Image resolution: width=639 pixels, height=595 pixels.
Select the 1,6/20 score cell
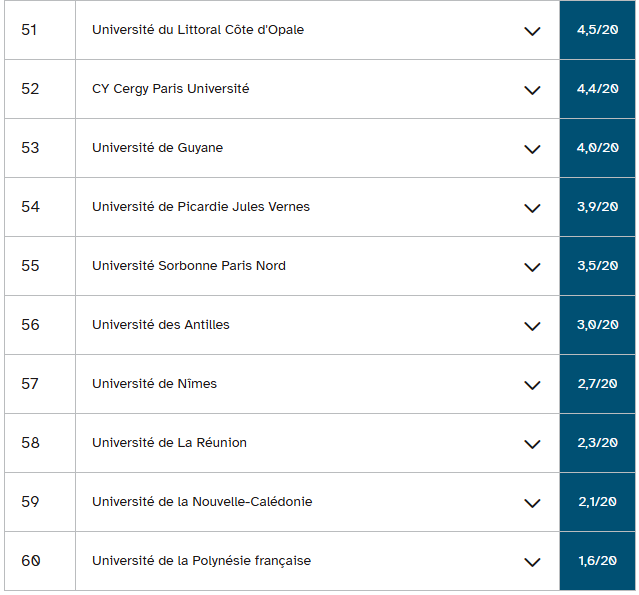597,561
